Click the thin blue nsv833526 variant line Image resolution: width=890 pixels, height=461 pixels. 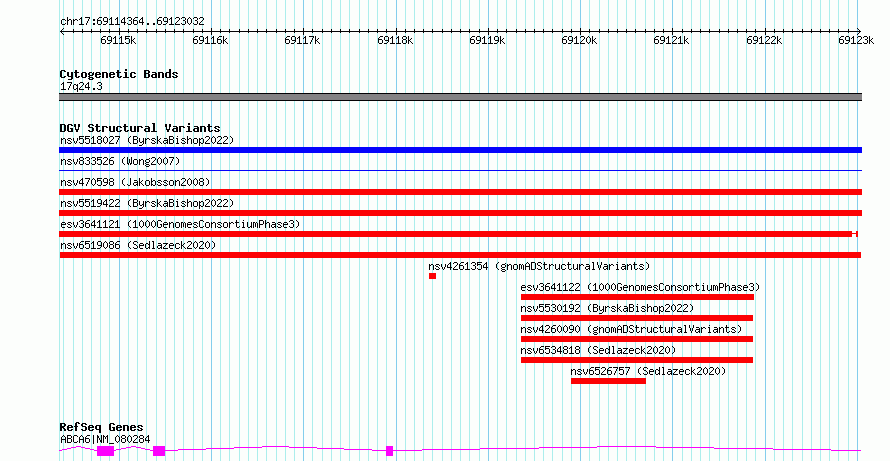(460, 170)
